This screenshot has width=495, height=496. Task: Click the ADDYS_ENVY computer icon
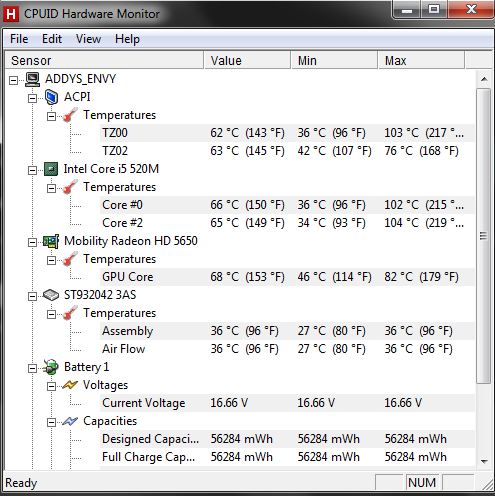[x=33, y=79]
